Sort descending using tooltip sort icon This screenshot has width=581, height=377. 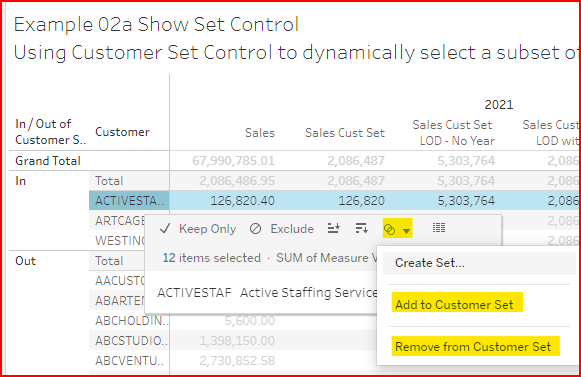click(x=361, y=228)
